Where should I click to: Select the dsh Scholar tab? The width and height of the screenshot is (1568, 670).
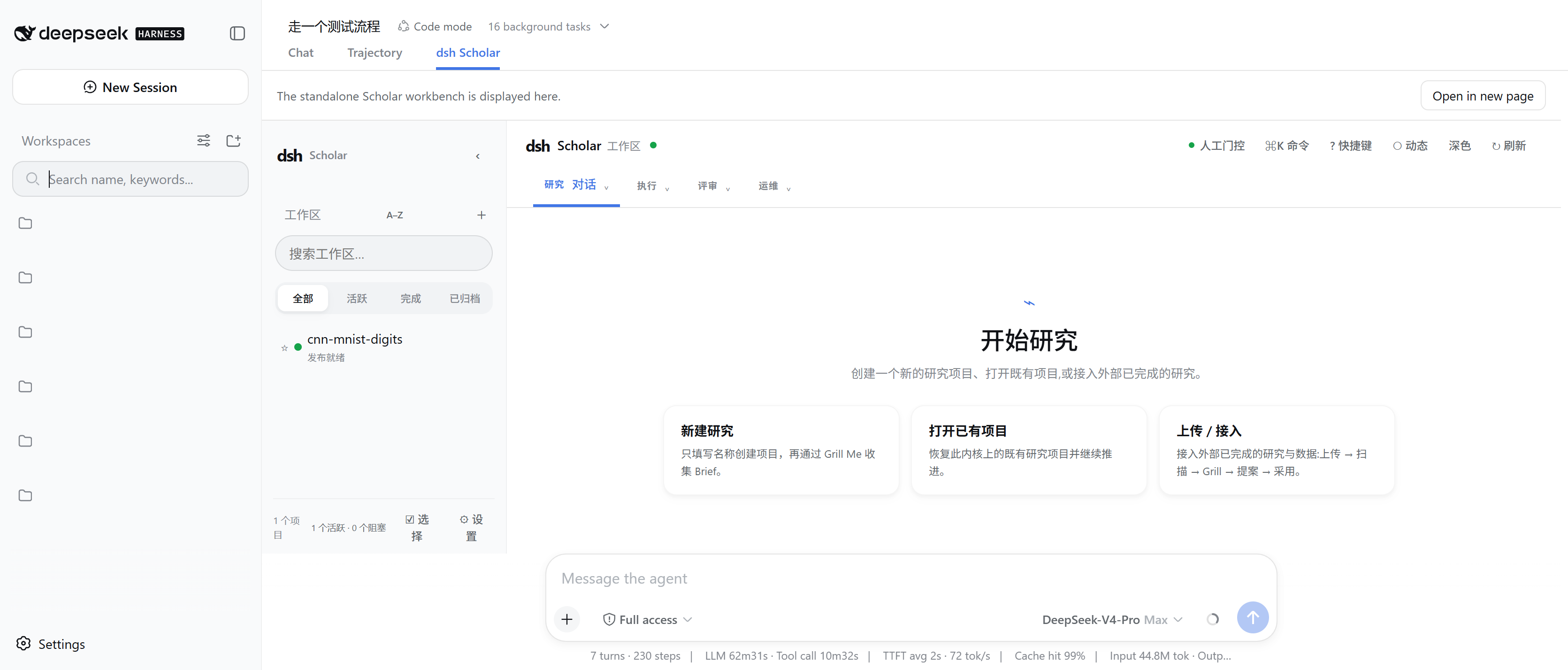click(467, 53)
